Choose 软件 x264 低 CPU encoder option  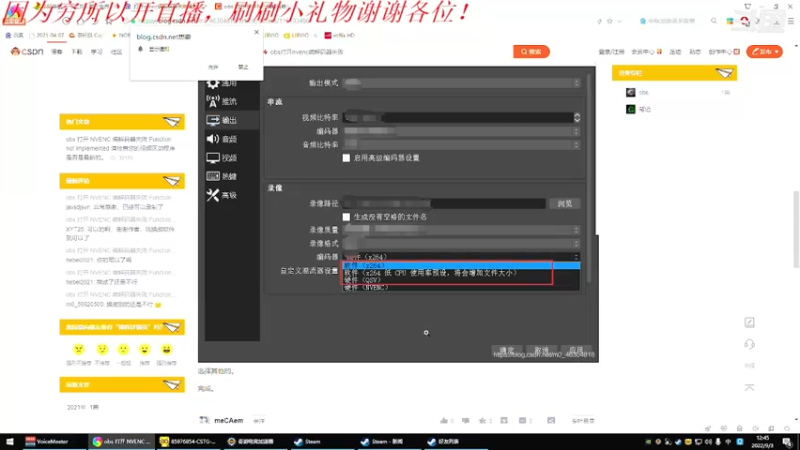click(461, 273)
